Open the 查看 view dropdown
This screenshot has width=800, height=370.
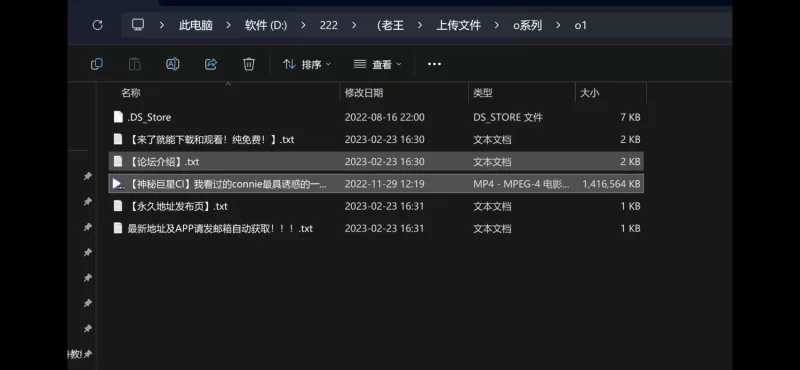[378, 64]
